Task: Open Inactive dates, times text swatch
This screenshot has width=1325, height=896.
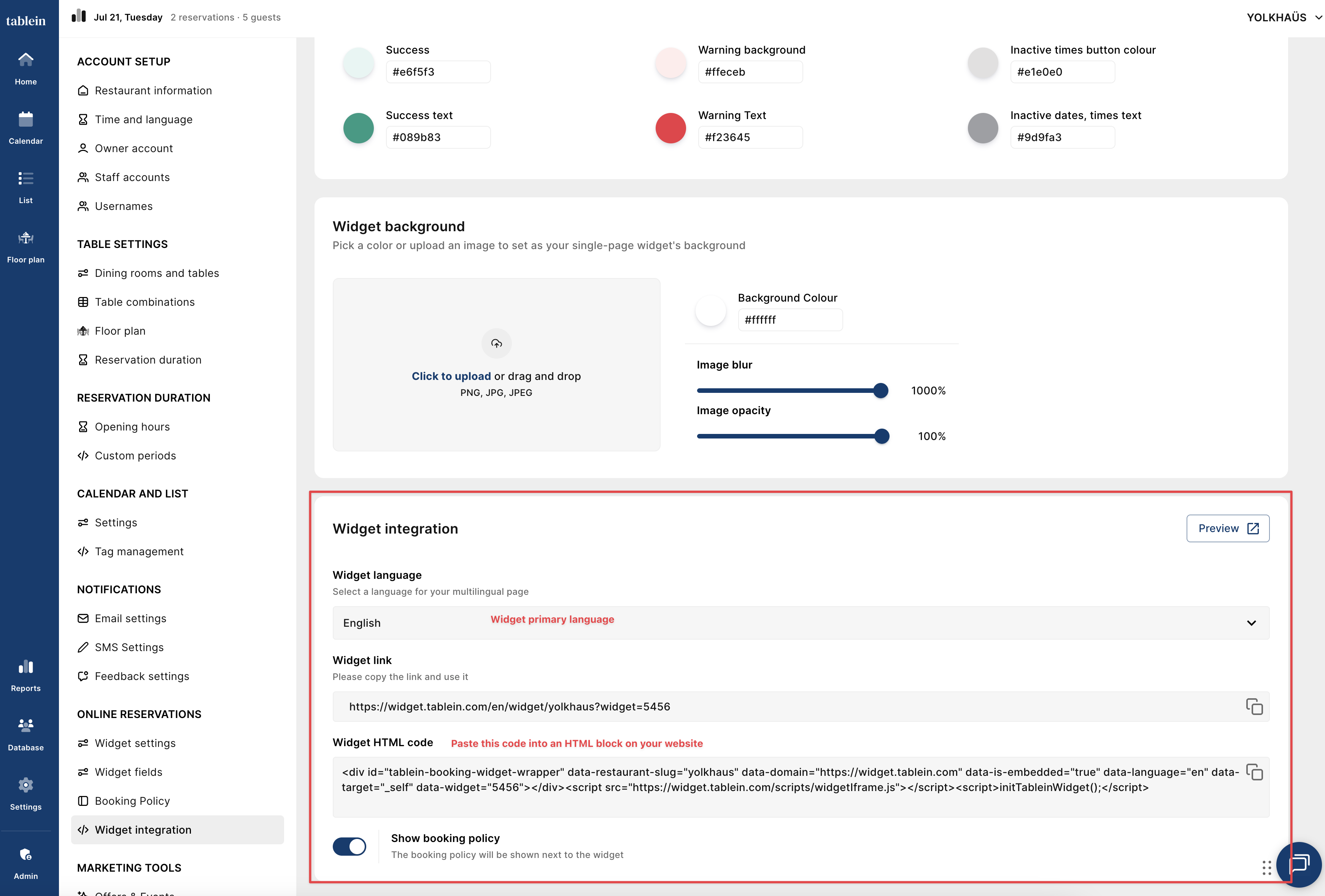Action: click(x=983, y=128)
